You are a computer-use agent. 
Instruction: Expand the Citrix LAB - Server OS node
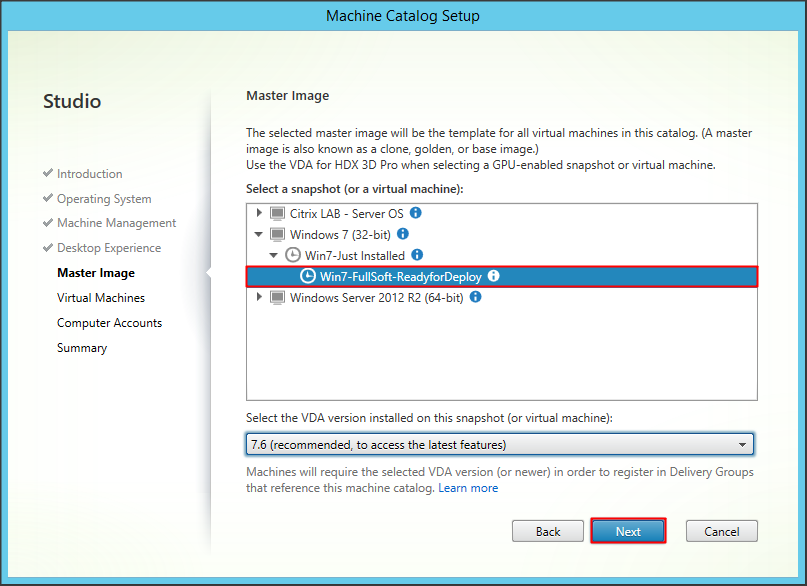click(260, 213)
